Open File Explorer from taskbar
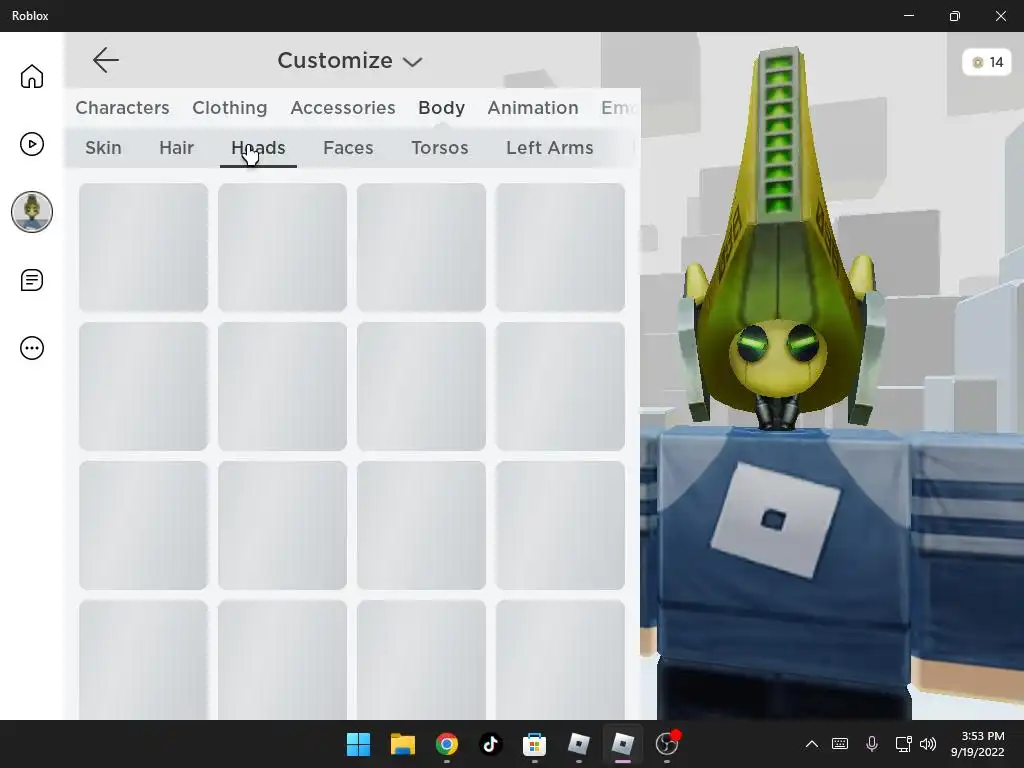 pyautogui.click(x=403, y=744)
